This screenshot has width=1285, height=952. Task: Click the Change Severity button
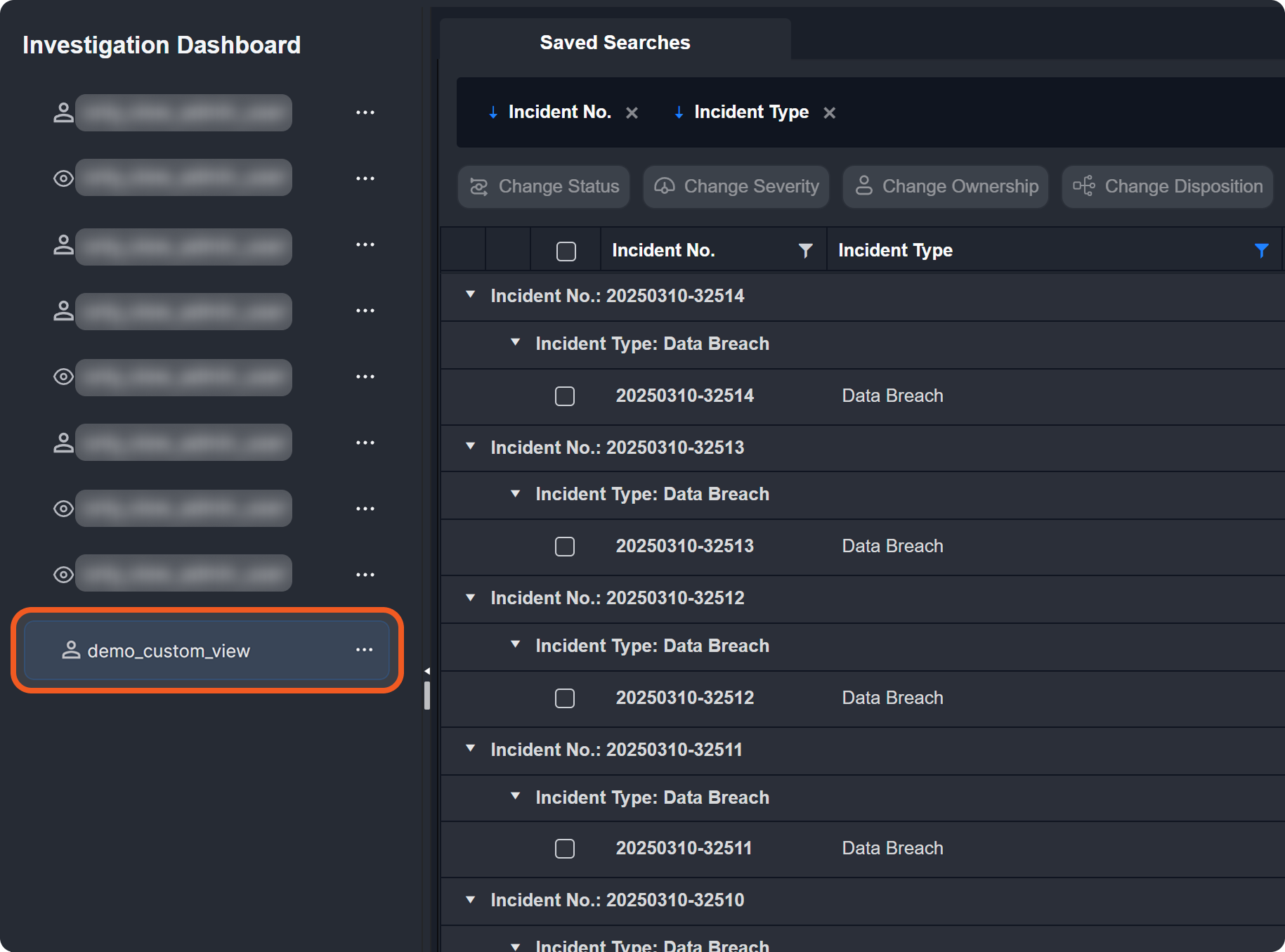pos(736,186)
